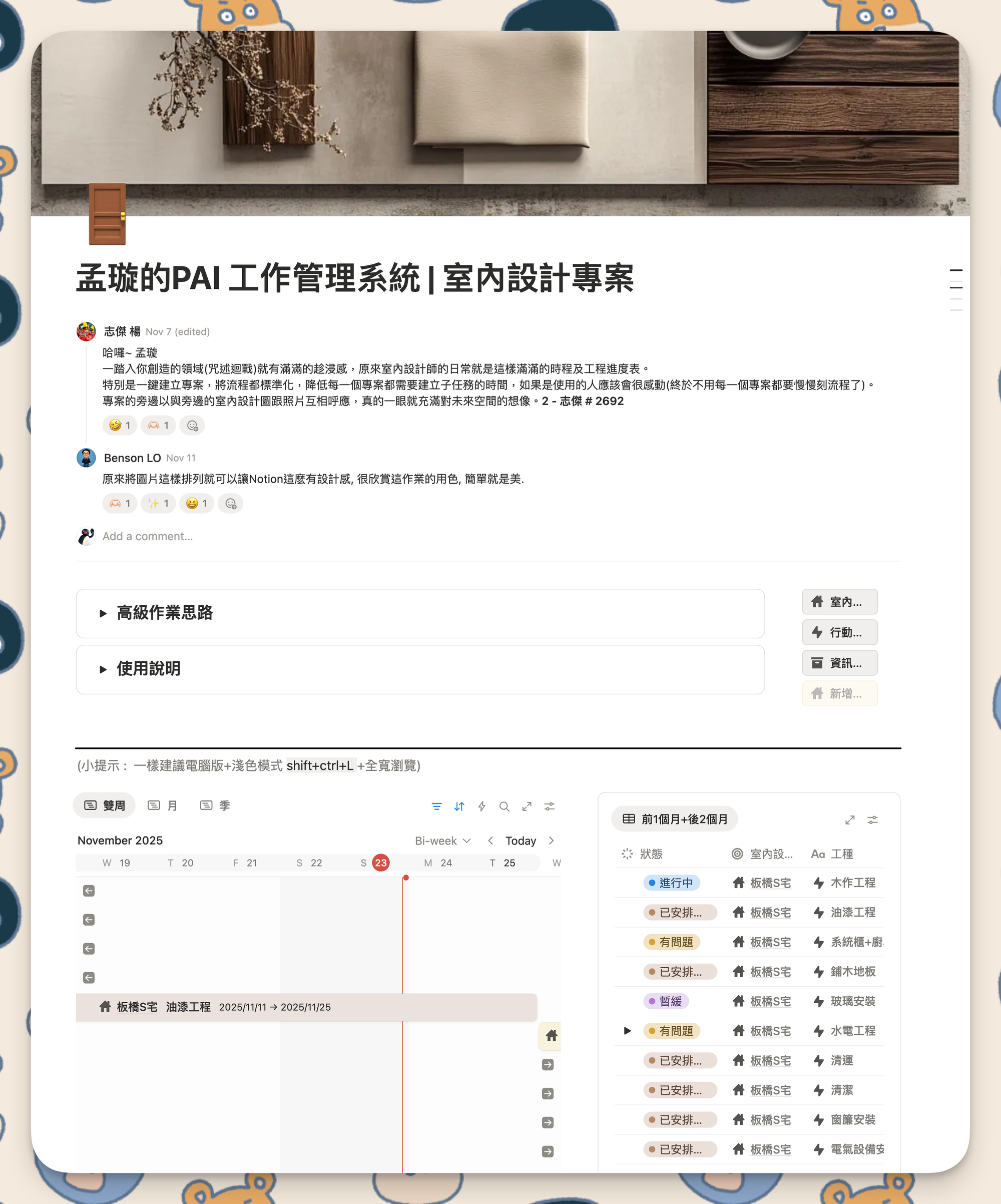Click the search magnifier icon in timeline toolbar
Image resolution: width=1001 pixels, height=1204 pixels.
(504, 807)
